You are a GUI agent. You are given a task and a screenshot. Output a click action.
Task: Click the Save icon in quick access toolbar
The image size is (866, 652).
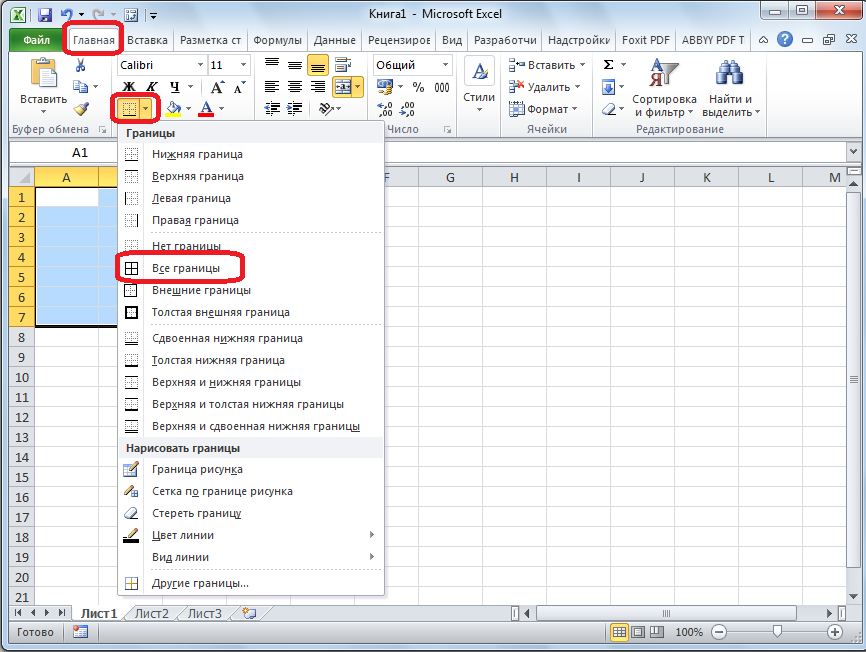click(45, 15)
